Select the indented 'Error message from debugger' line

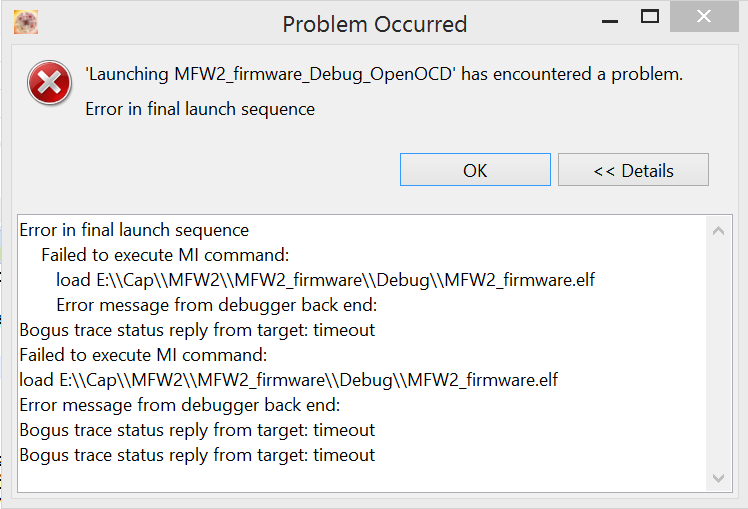coord(216,305)
